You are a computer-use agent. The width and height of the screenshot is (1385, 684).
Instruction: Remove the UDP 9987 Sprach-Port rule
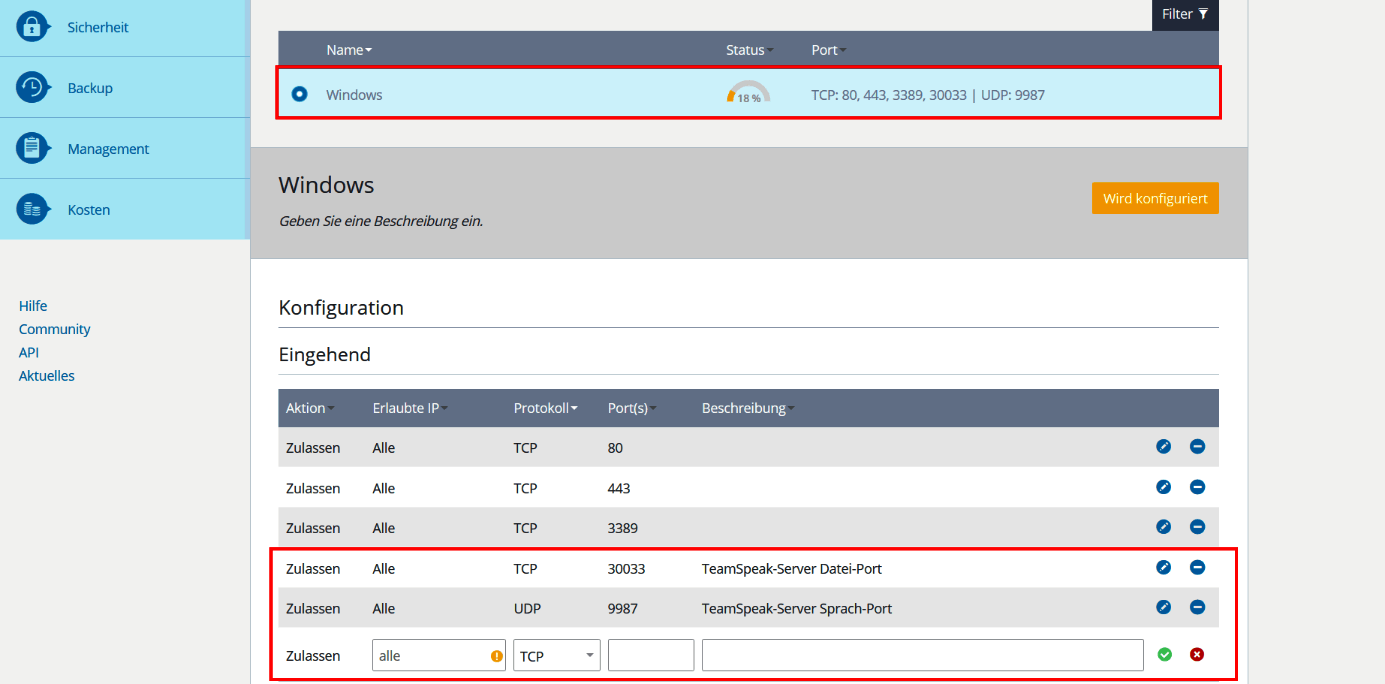1197,607
